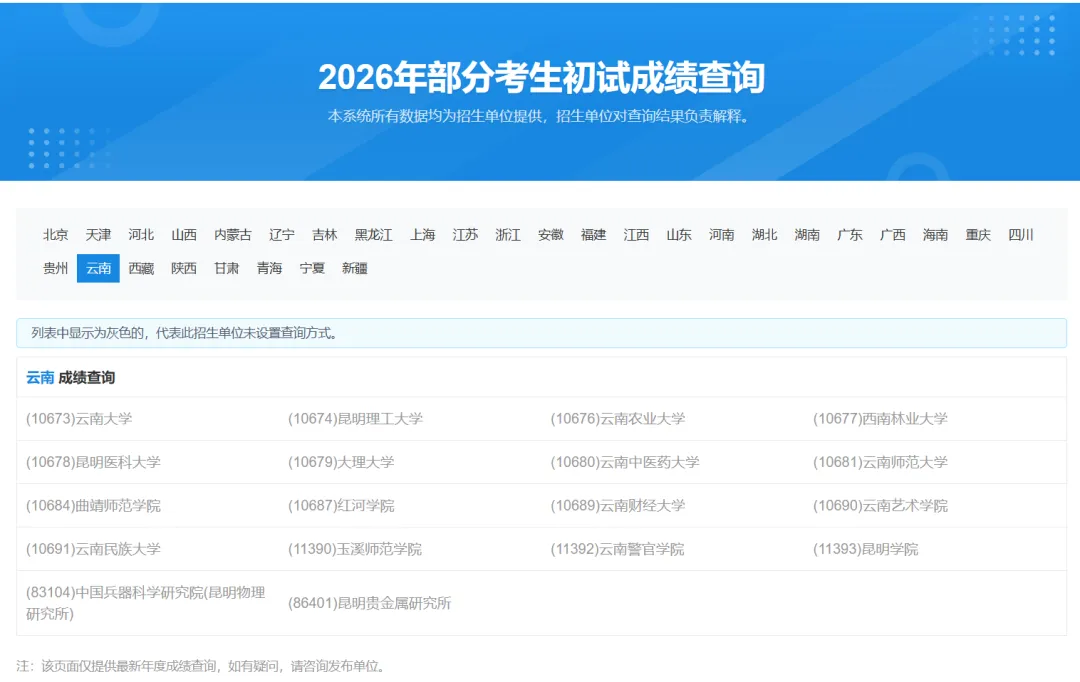Select the 海南 province tab

935,235
